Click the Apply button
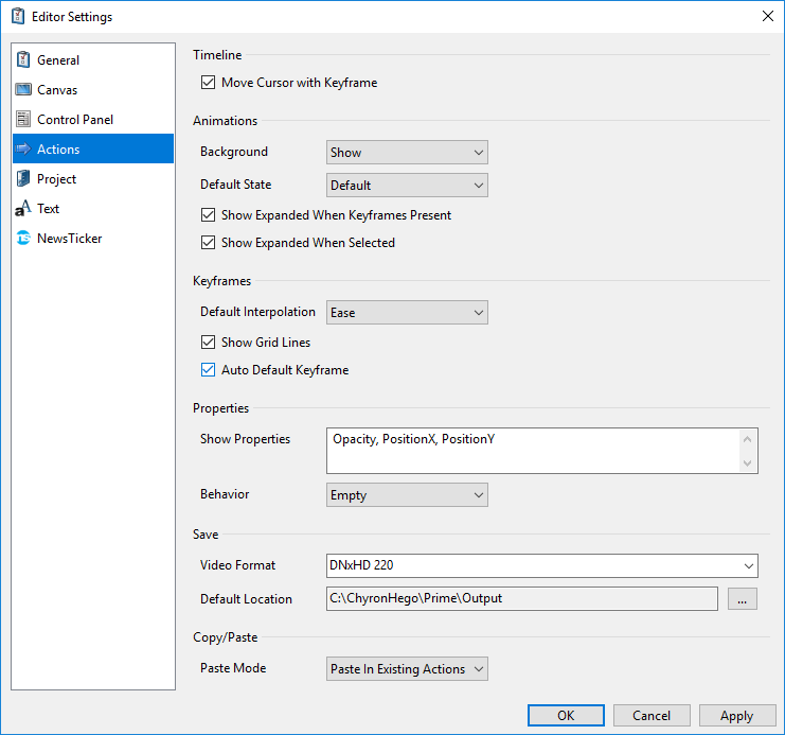This screenshot has height=736, width=786. [736, 715]
